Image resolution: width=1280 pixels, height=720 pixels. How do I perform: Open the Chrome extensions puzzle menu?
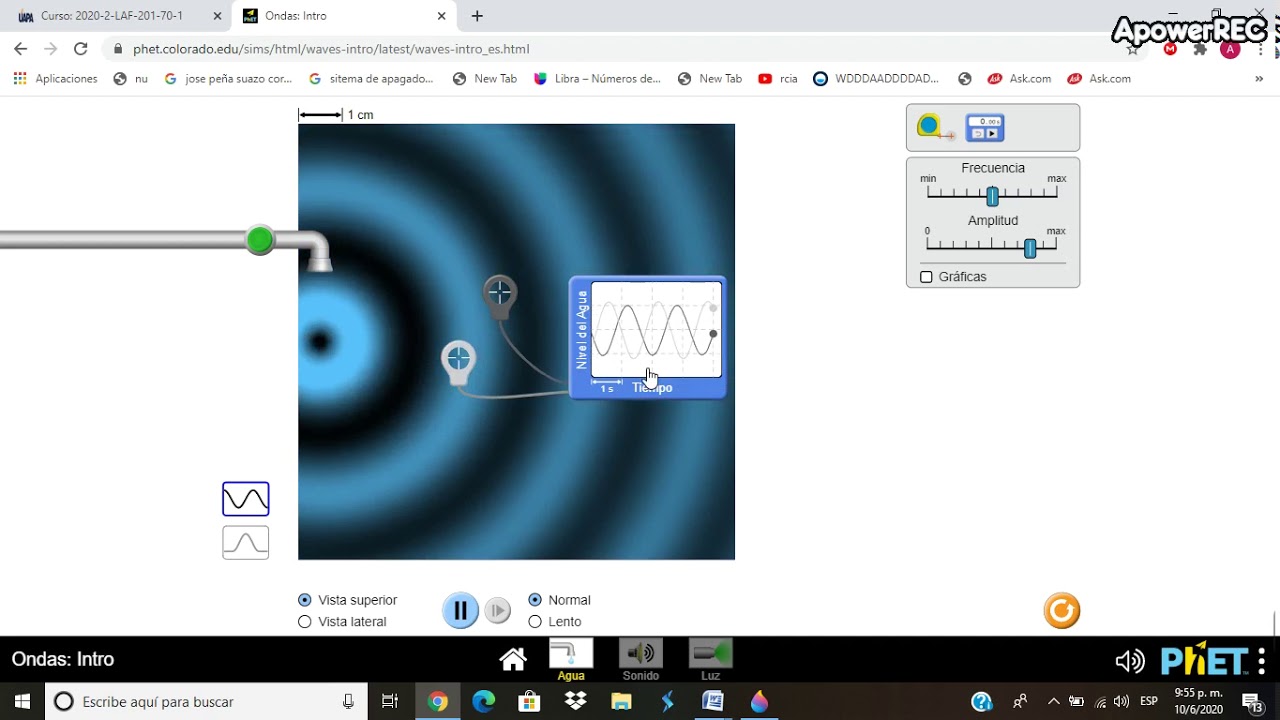1200,48
